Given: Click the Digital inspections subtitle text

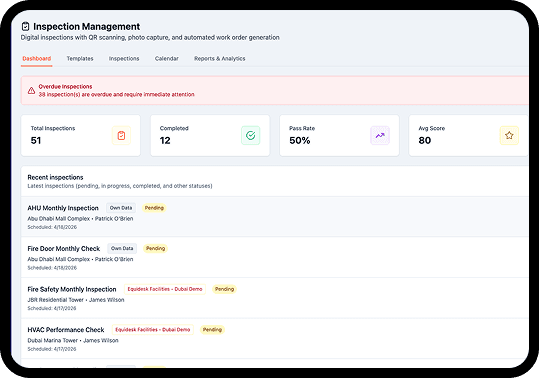Looking at the screenshot, I should pyautogui.click(x=150, y=37).
